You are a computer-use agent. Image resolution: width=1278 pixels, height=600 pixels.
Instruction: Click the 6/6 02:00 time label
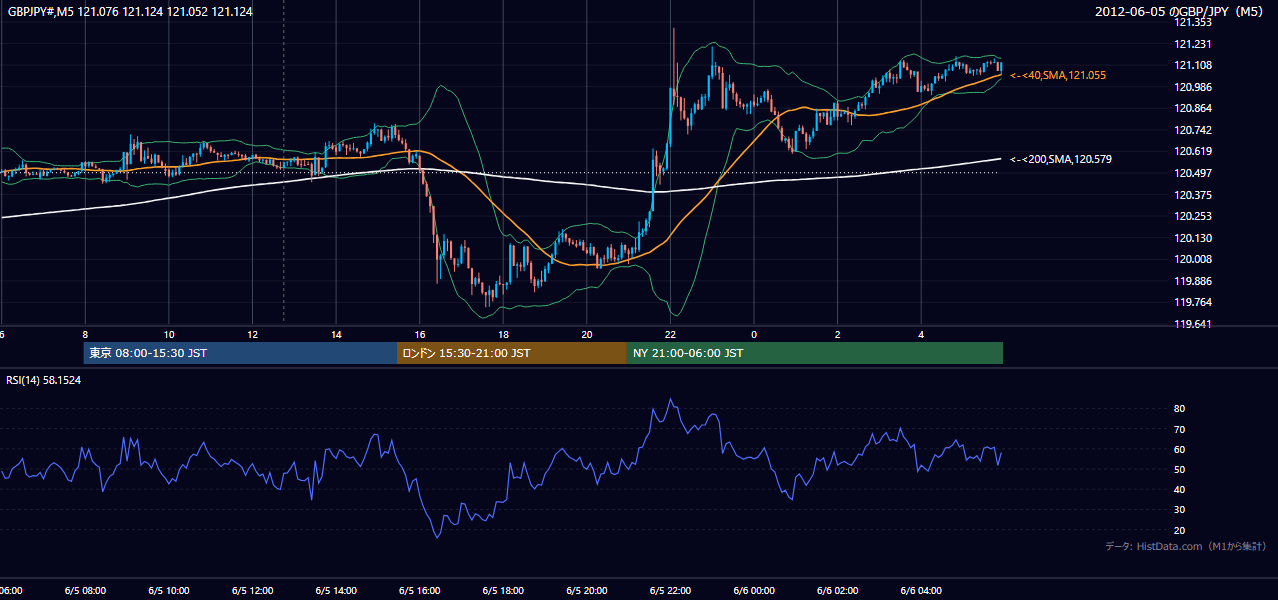pos(838,591)
